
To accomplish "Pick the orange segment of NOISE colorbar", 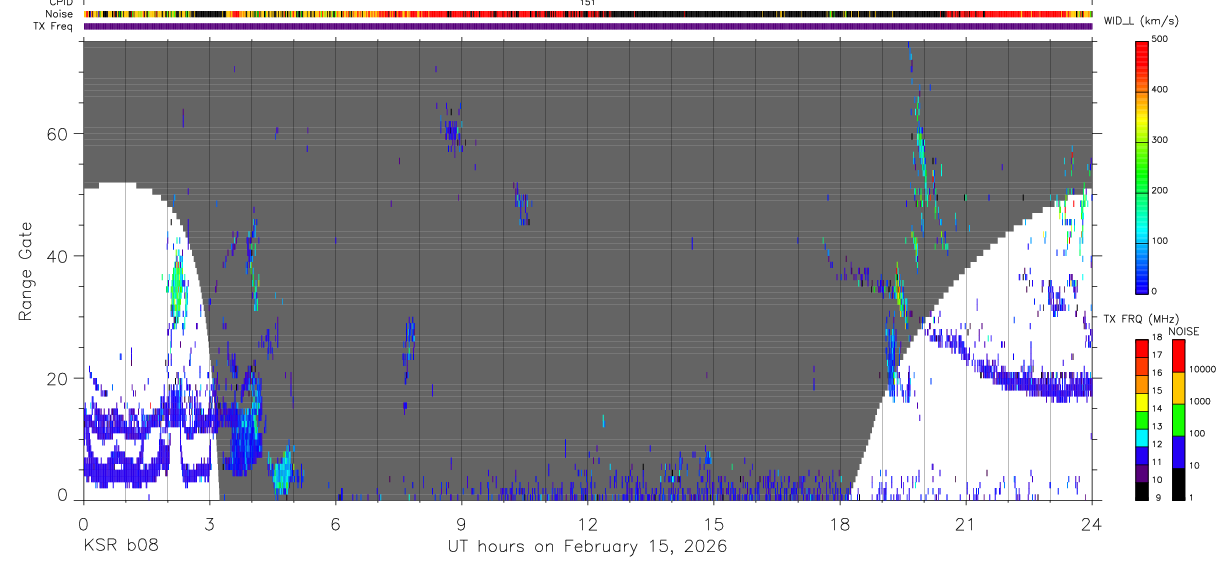I will (x=1178, y=388).
